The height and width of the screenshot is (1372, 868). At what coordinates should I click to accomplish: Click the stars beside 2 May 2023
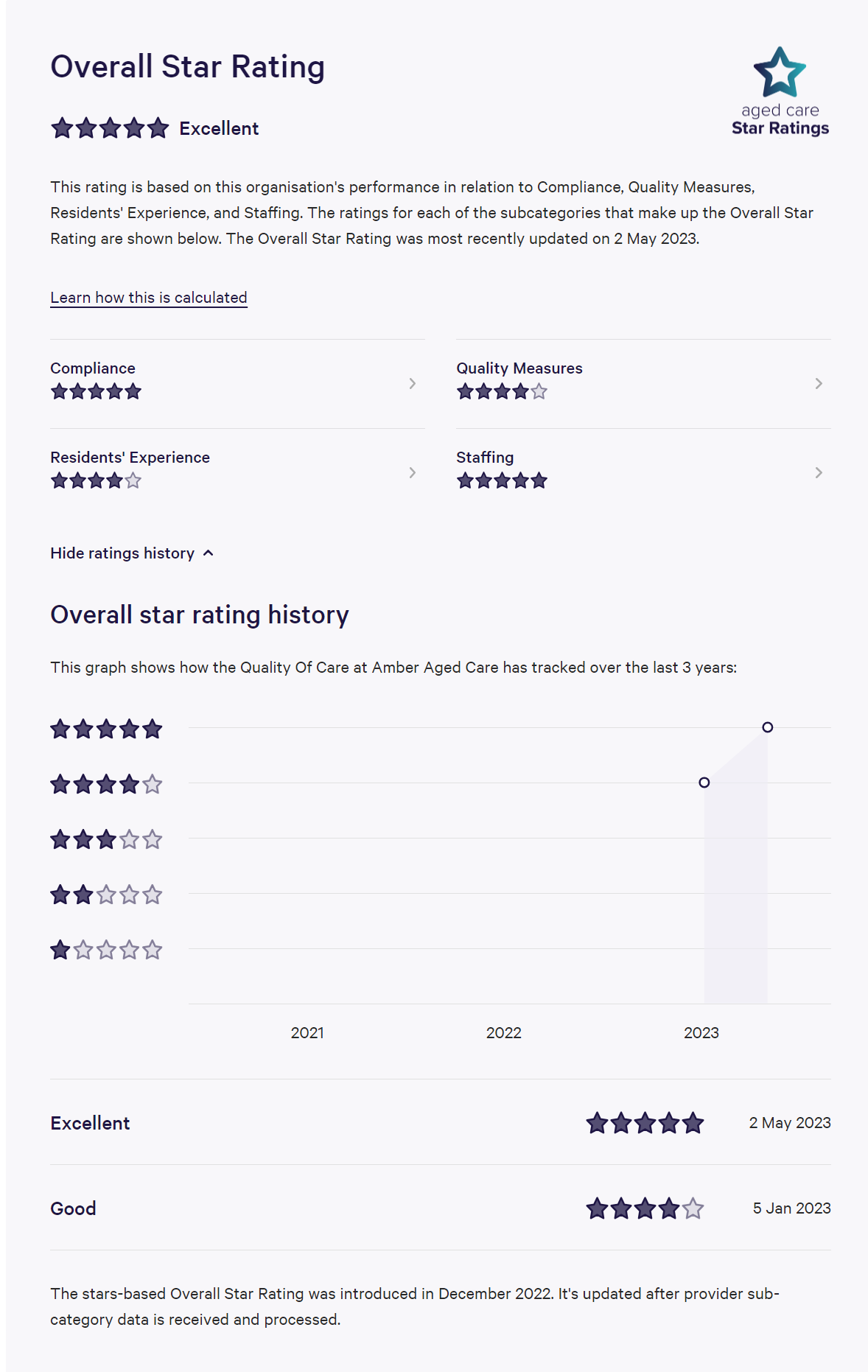click(x=645, y=1124)
